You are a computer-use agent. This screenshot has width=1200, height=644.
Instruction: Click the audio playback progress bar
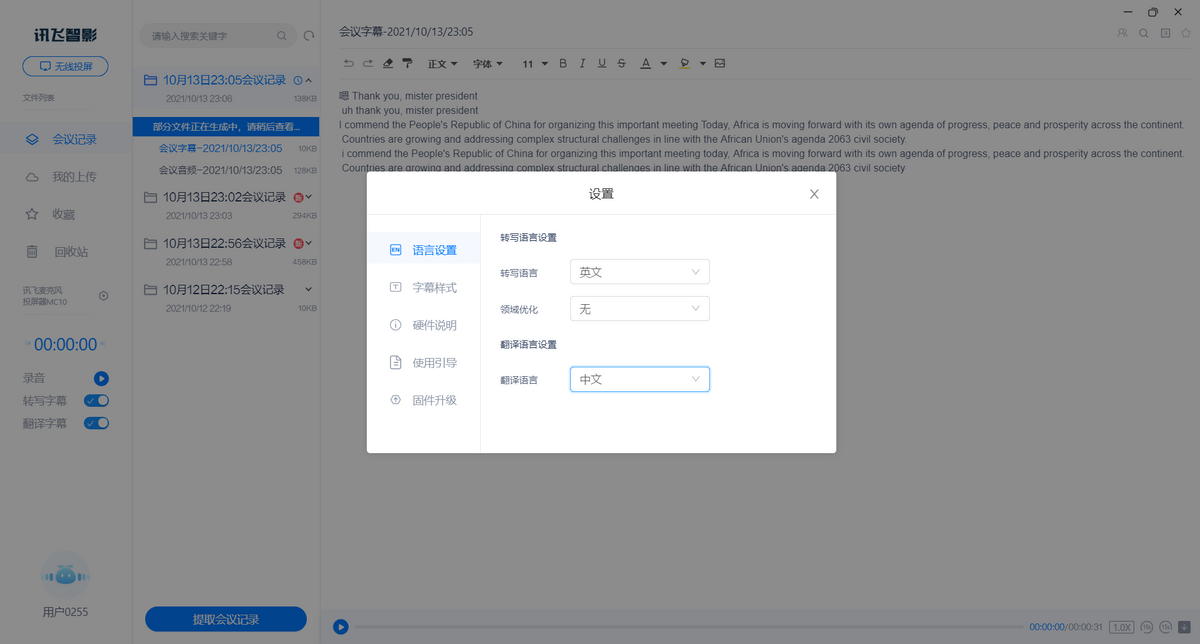[x=680, y=627]
